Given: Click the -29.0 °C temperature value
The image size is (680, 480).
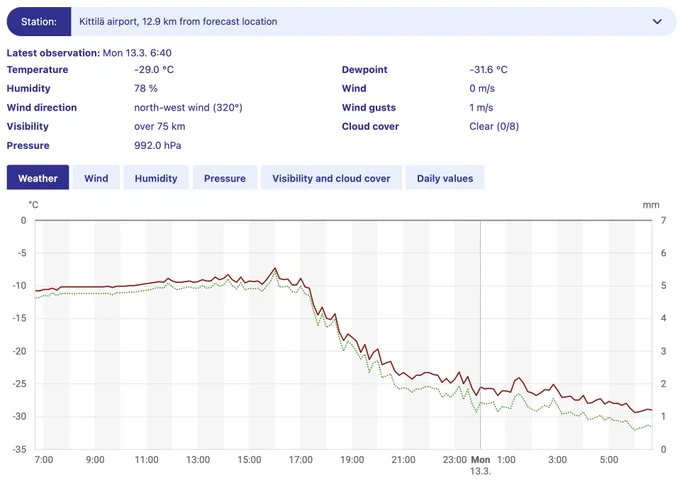Looking at the screenshot, I should pos(154,69).
